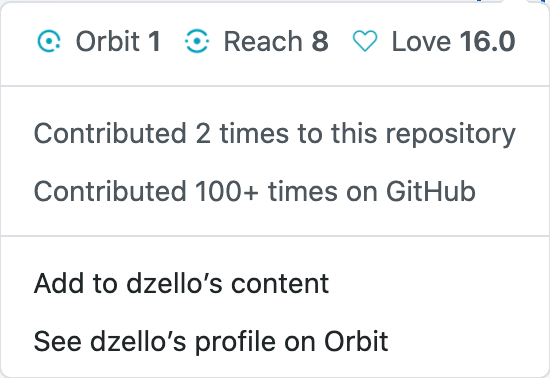
Task: Click Contributed 2 times to this repository
Action: tap(275, 134)
